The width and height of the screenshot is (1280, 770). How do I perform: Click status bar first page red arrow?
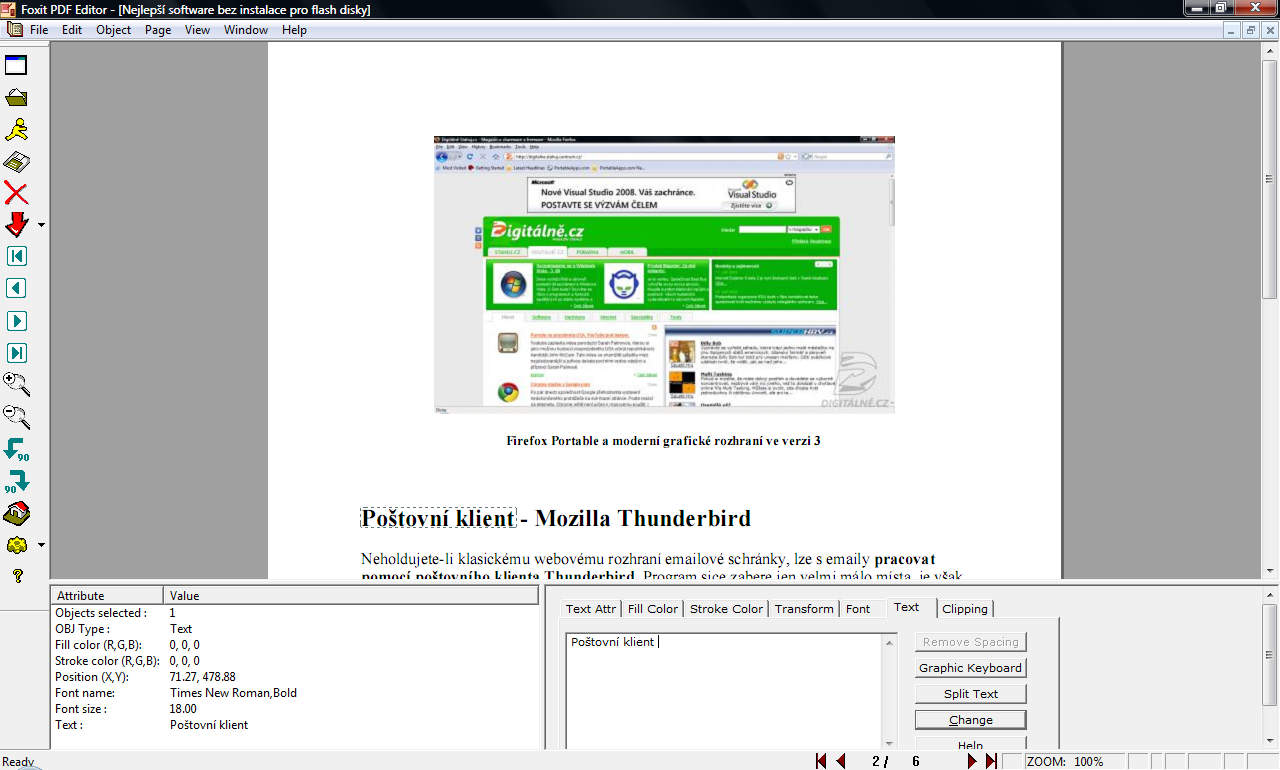tap(821, 761)
